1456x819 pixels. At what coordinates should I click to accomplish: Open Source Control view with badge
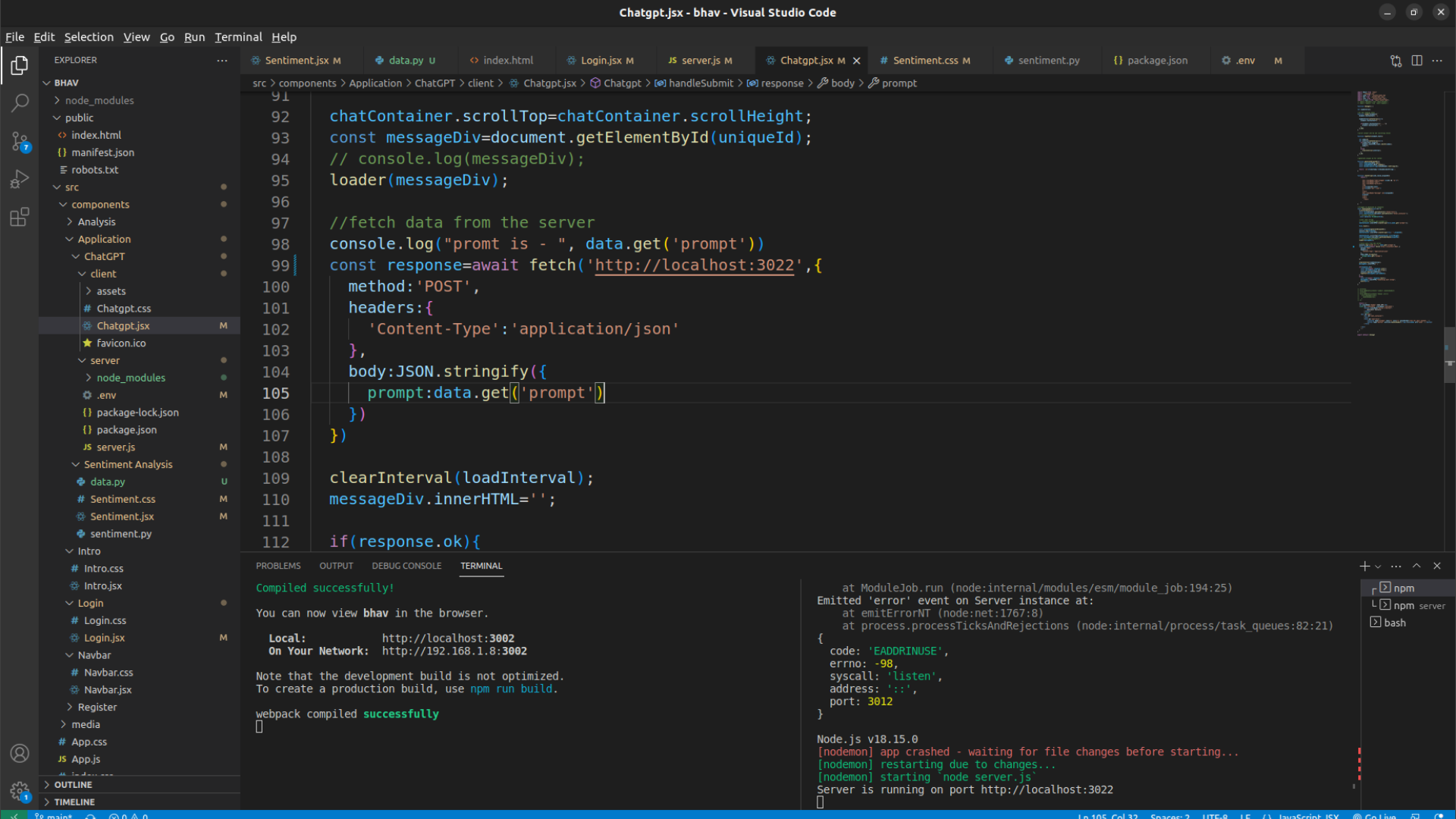pos(20,141)
